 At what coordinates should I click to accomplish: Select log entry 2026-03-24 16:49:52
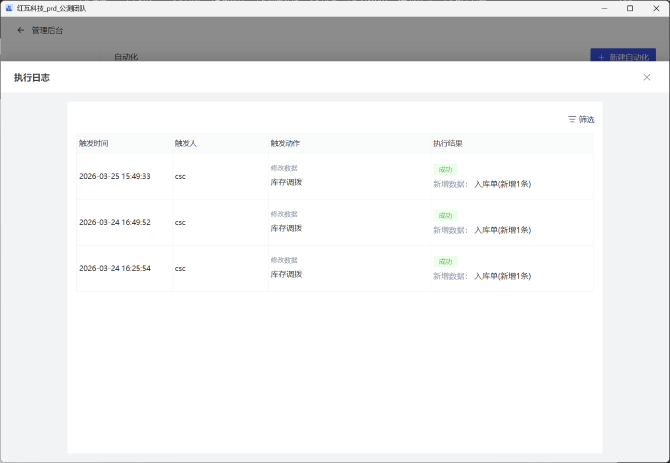[115, 222]
